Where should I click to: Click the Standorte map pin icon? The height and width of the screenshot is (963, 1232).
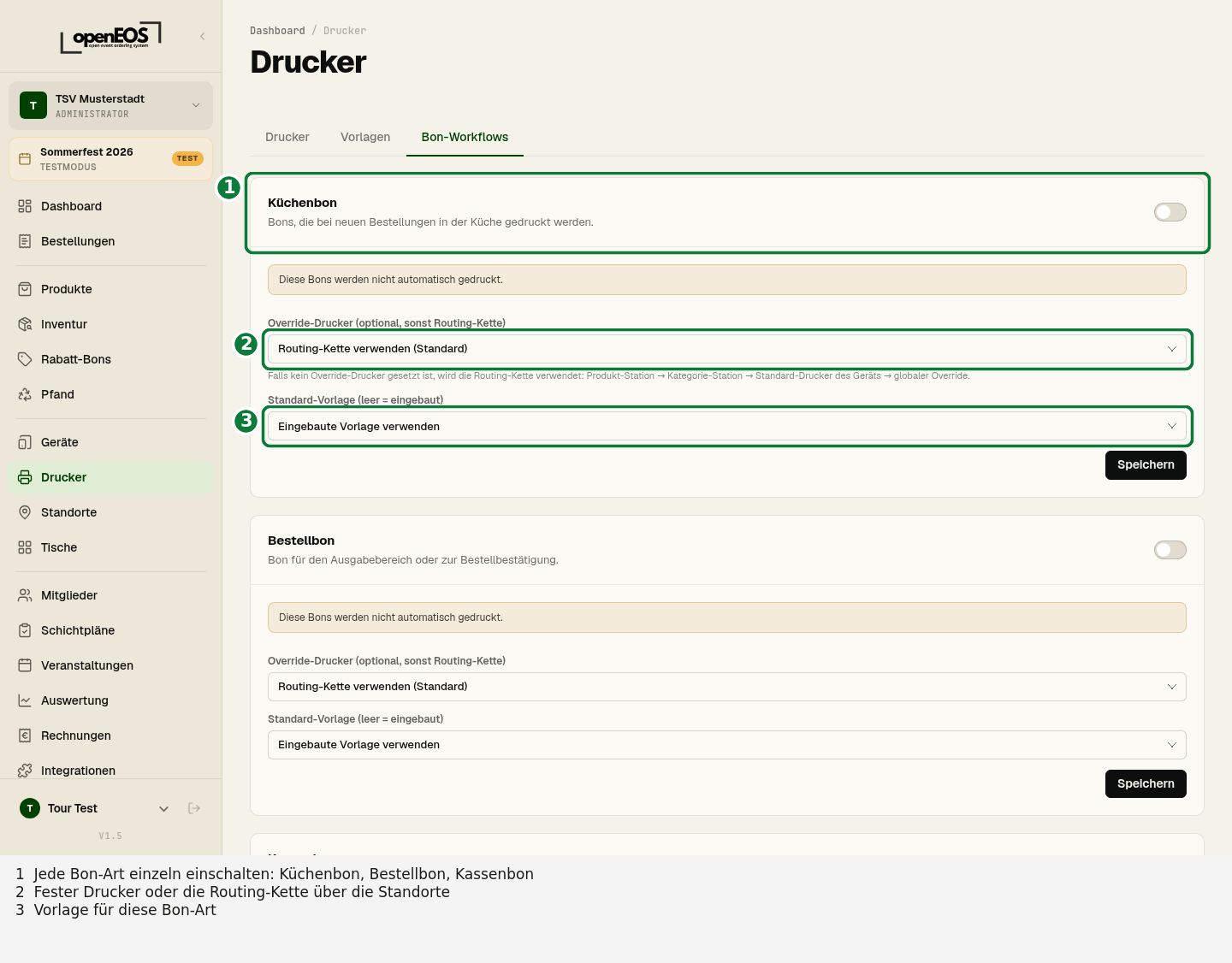[25, 512]
